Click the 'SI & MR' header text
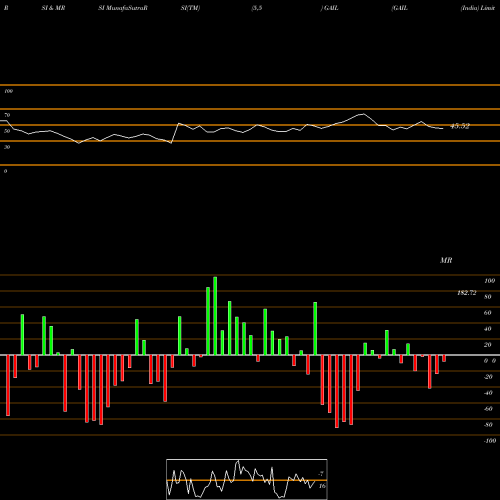 point(53,8)
